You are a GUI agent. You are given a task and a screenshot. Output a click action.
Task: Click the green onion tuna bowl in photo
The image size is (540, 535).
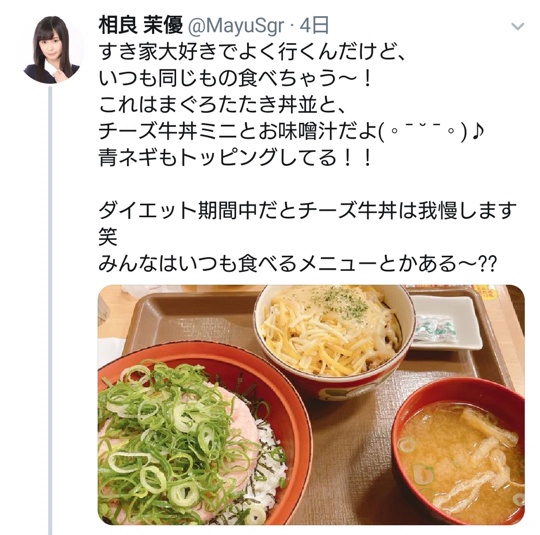tap(200, 438)
